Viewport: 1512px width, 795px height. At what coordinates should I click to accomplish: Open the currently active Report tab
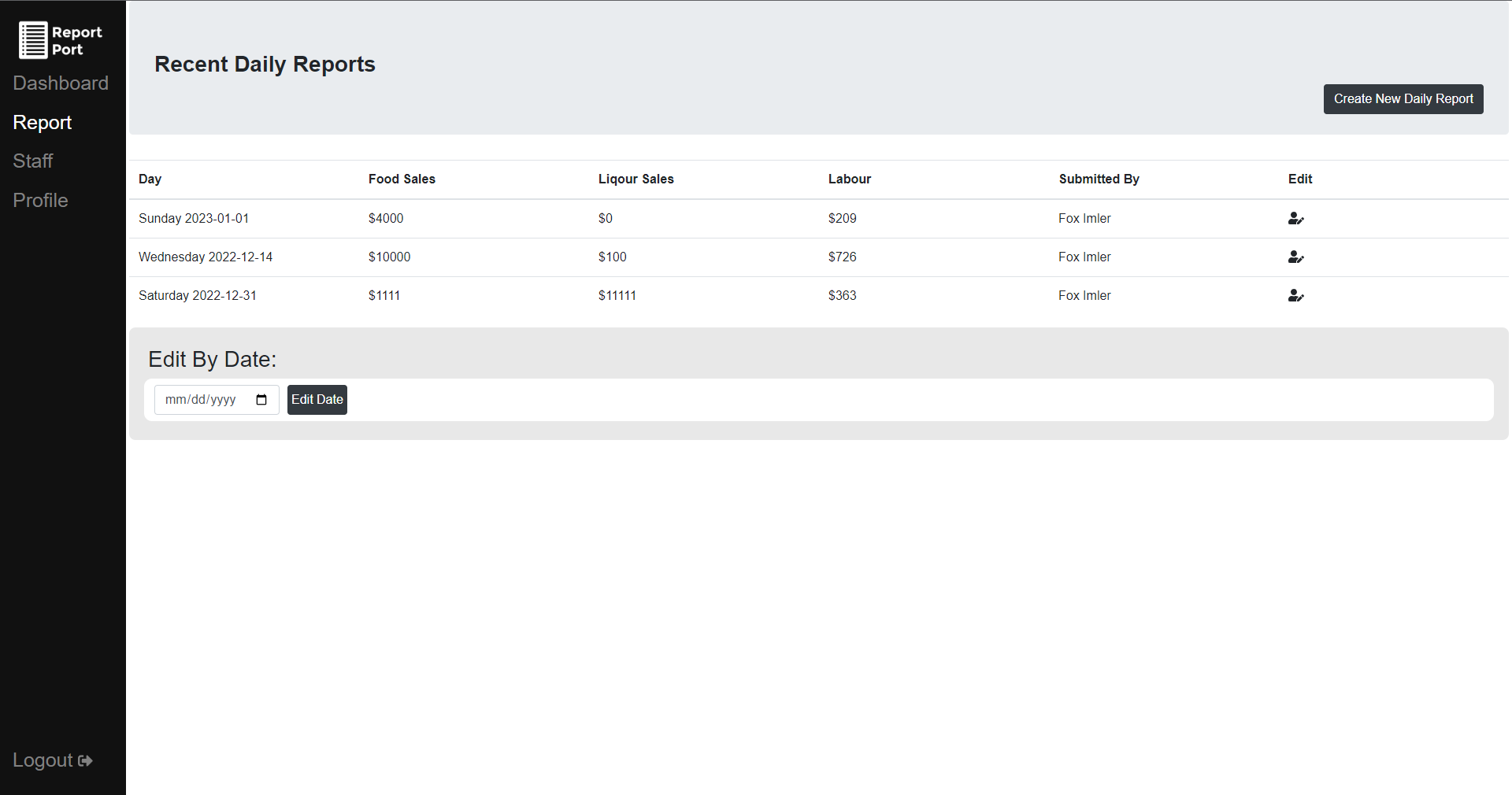click(x=42, y=122)
